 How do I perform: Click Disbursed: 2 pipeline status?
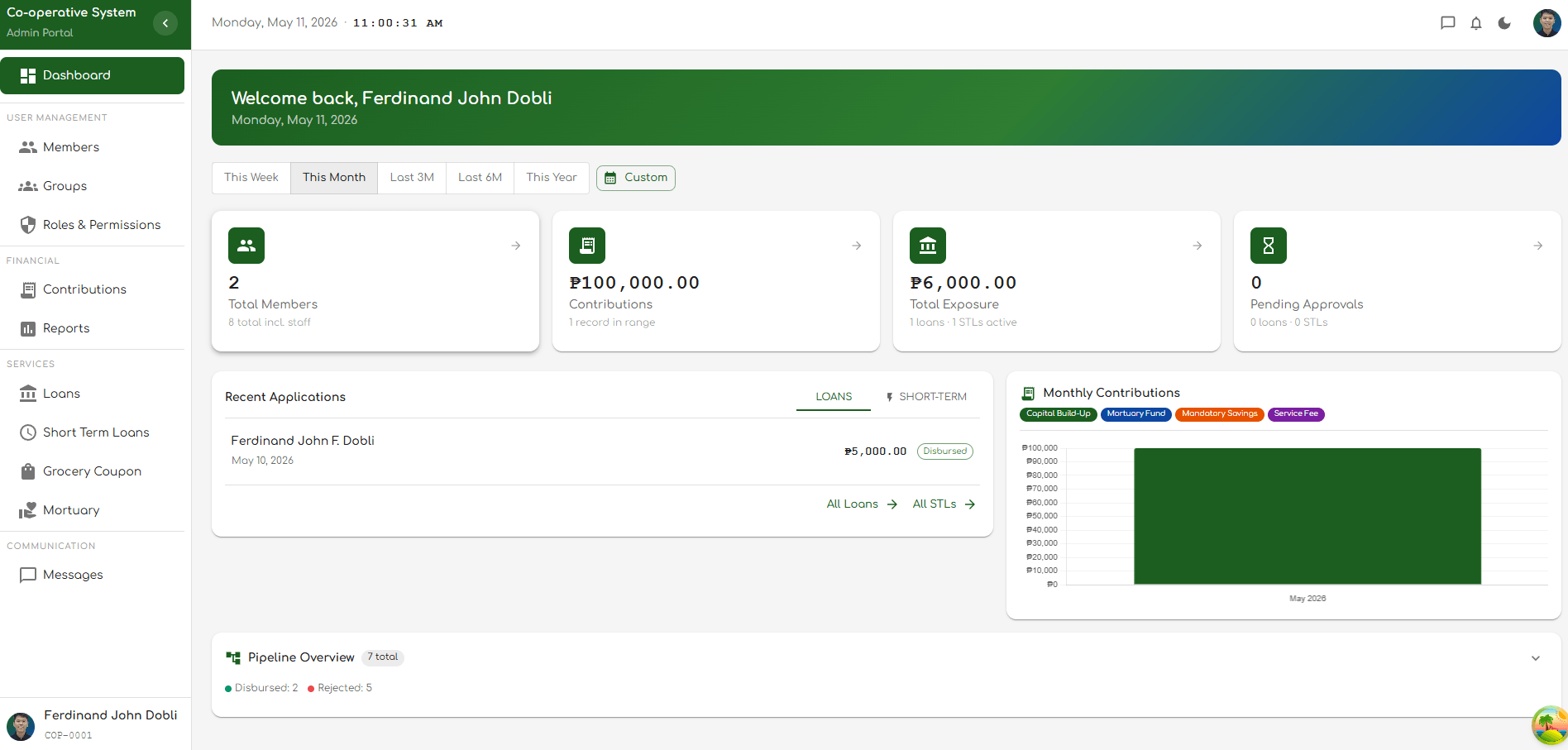(x=261, y=688)
